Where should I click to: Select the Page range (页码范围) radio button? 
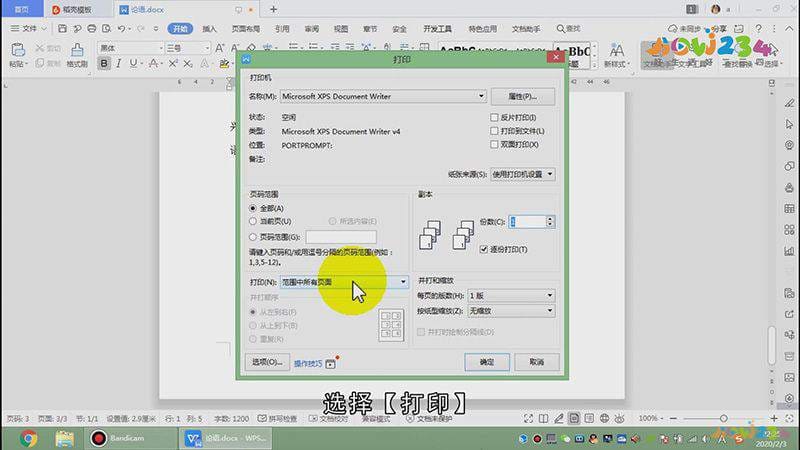[x=253, y=237]
